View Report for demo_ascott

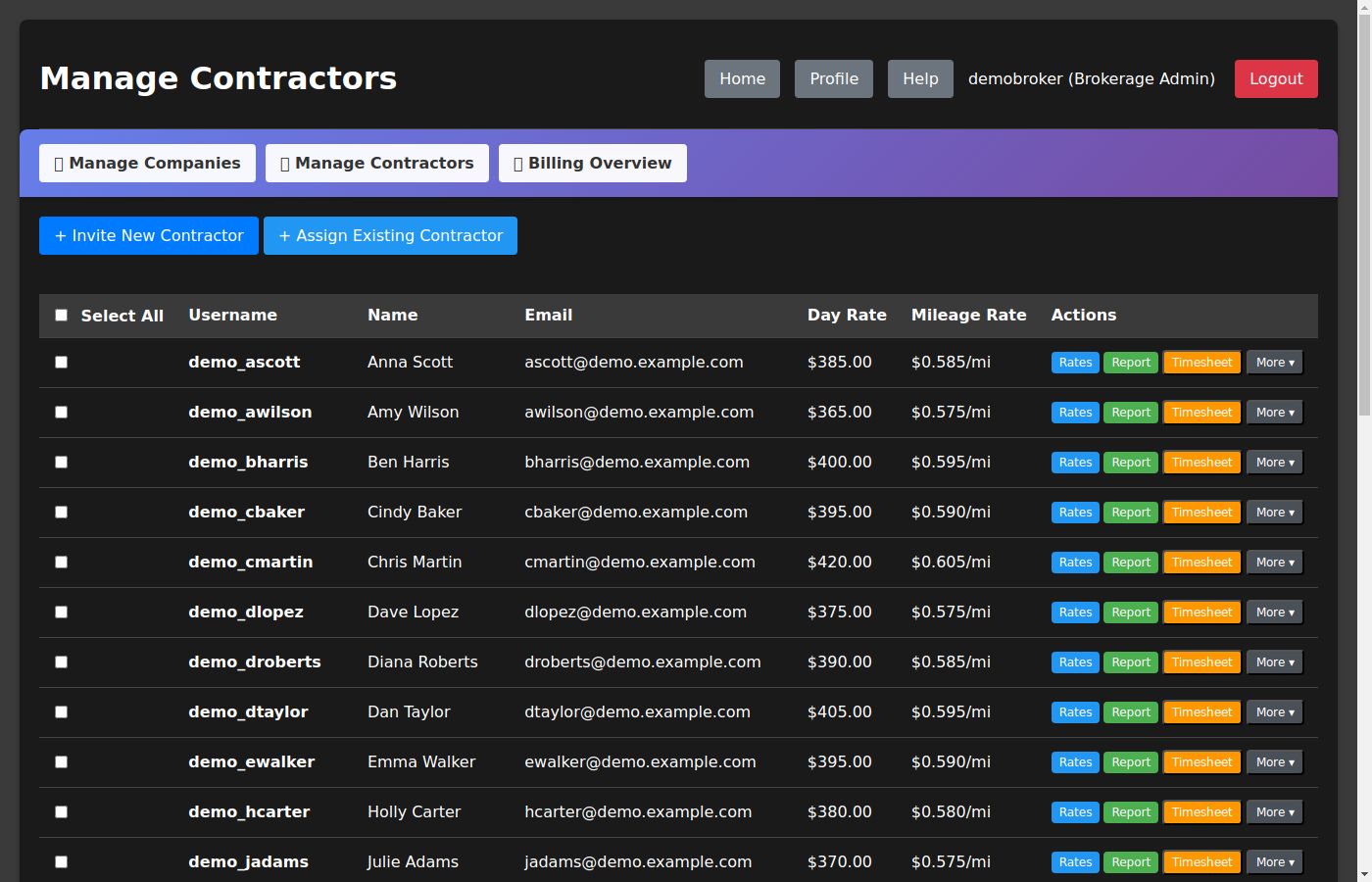[x=1131, y=363]
